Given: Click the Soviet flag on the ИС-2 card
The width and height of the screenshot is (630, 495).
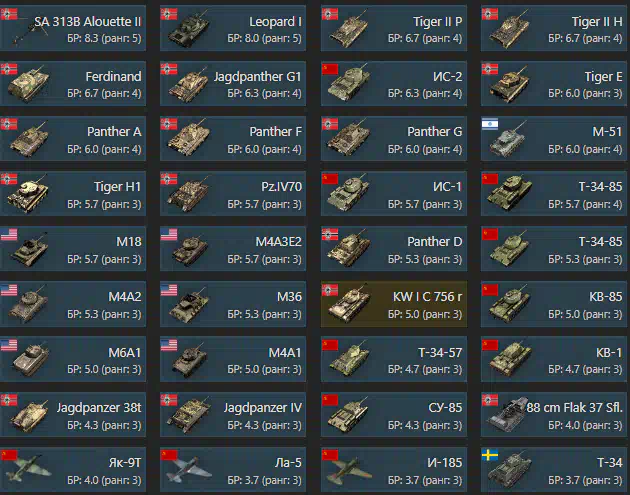Looking at the screenshot, I should point(330,69).
